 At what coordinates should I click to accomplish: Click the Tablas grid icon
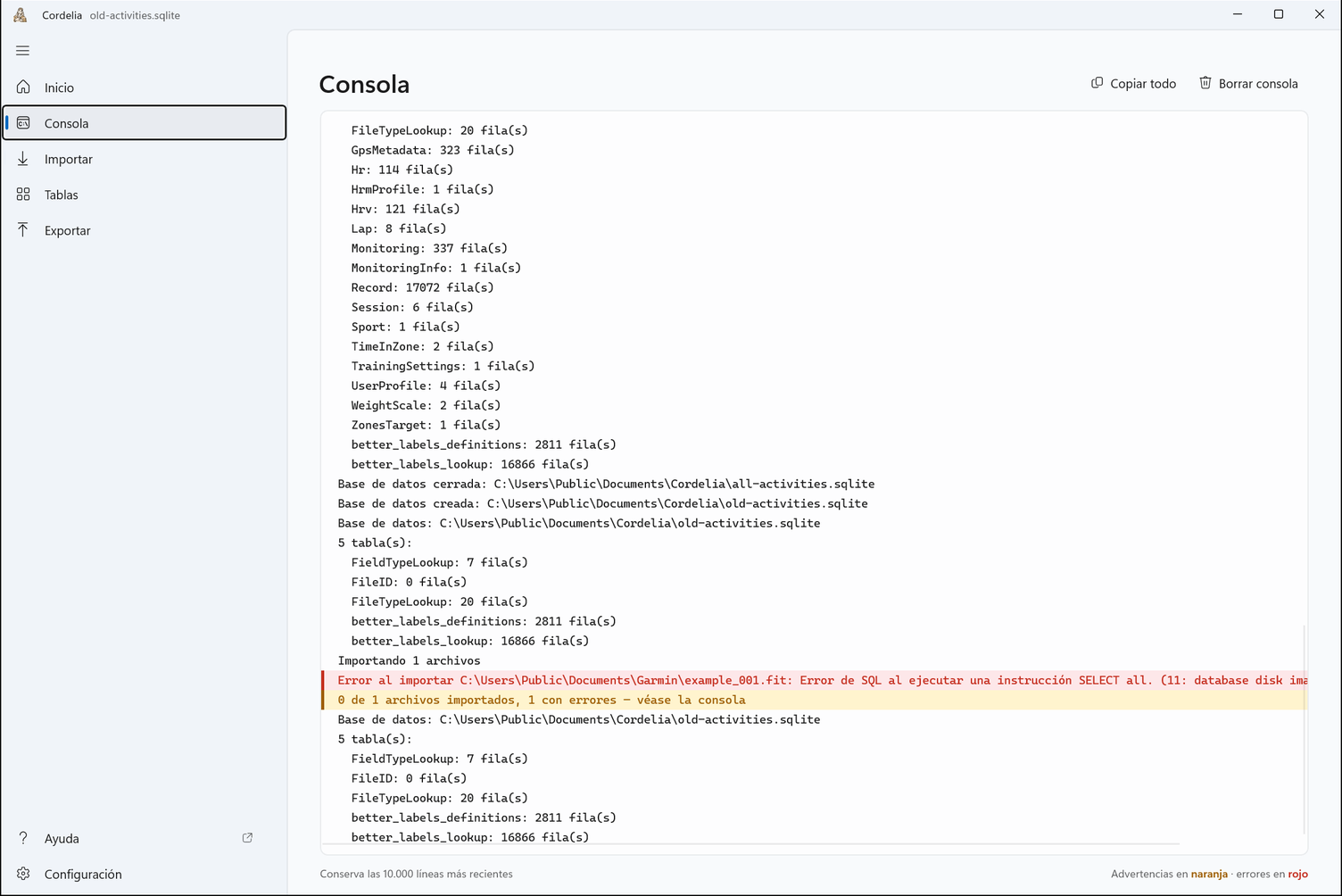pyautogui.click(x=23, y=194)
